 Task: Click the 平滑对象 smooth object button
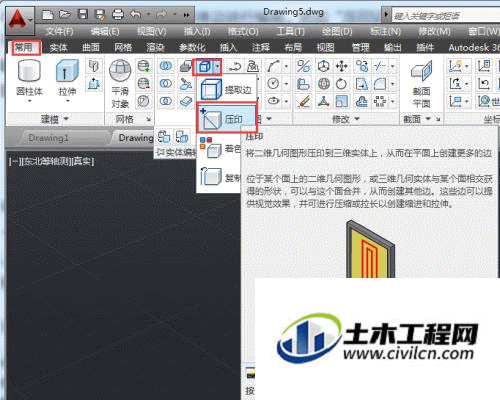[x=120, y=84]
